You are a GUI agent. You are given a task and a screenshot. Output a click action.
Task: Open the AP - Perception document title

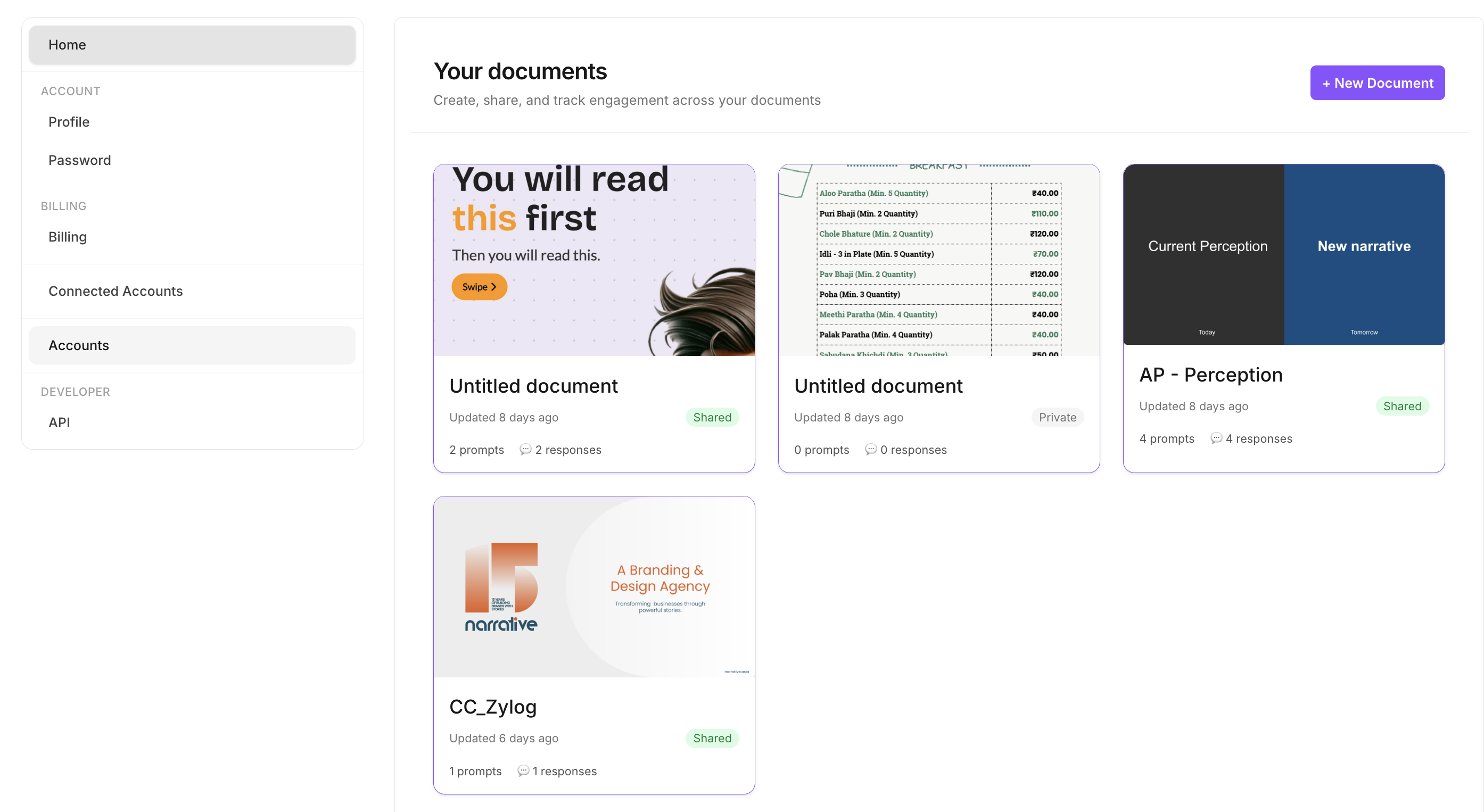(1210, 375)
